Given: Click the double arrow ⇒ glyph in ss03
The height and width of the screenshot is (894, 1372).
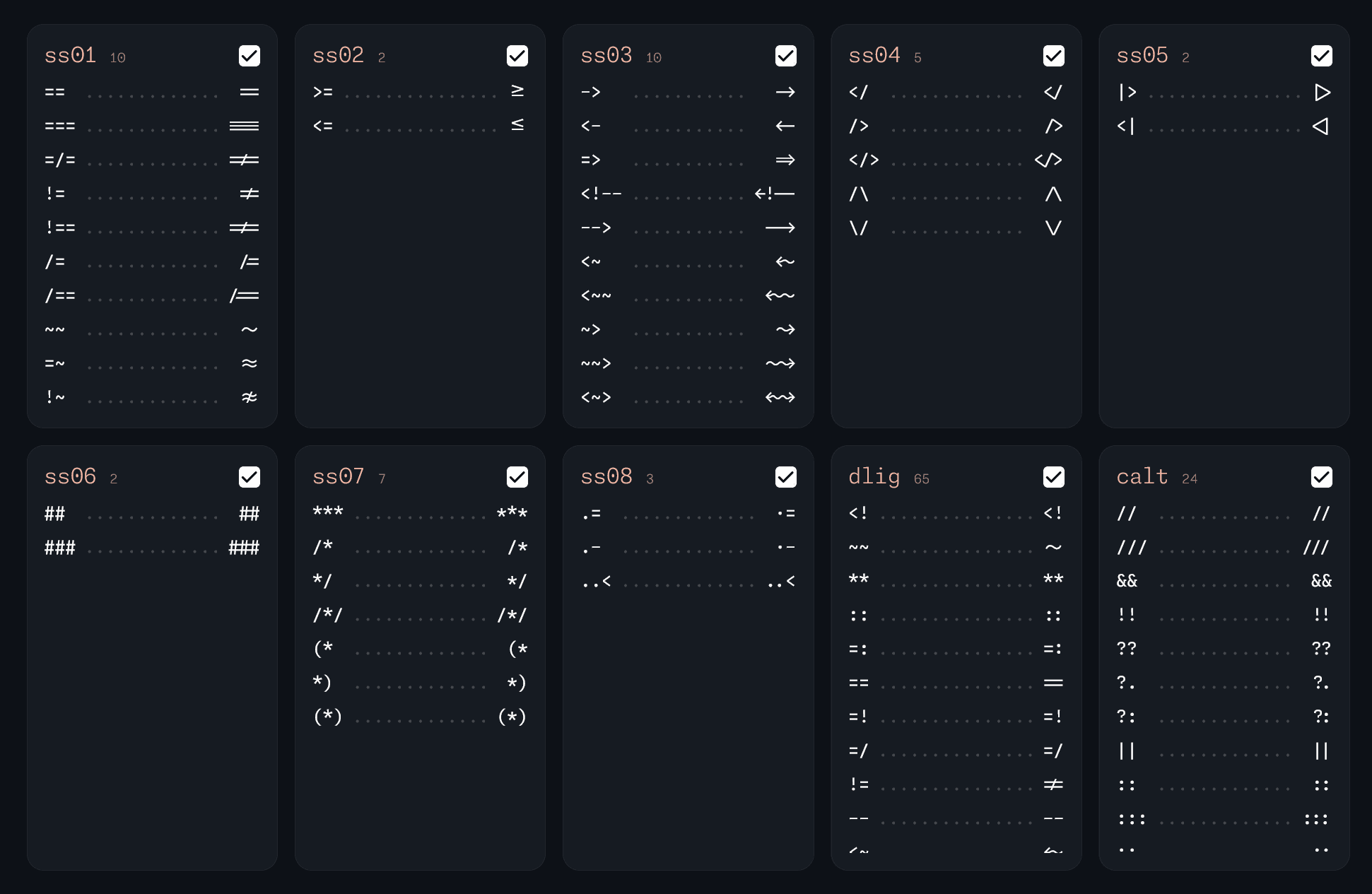Looking at the screenshot, I should pos(785,160).
